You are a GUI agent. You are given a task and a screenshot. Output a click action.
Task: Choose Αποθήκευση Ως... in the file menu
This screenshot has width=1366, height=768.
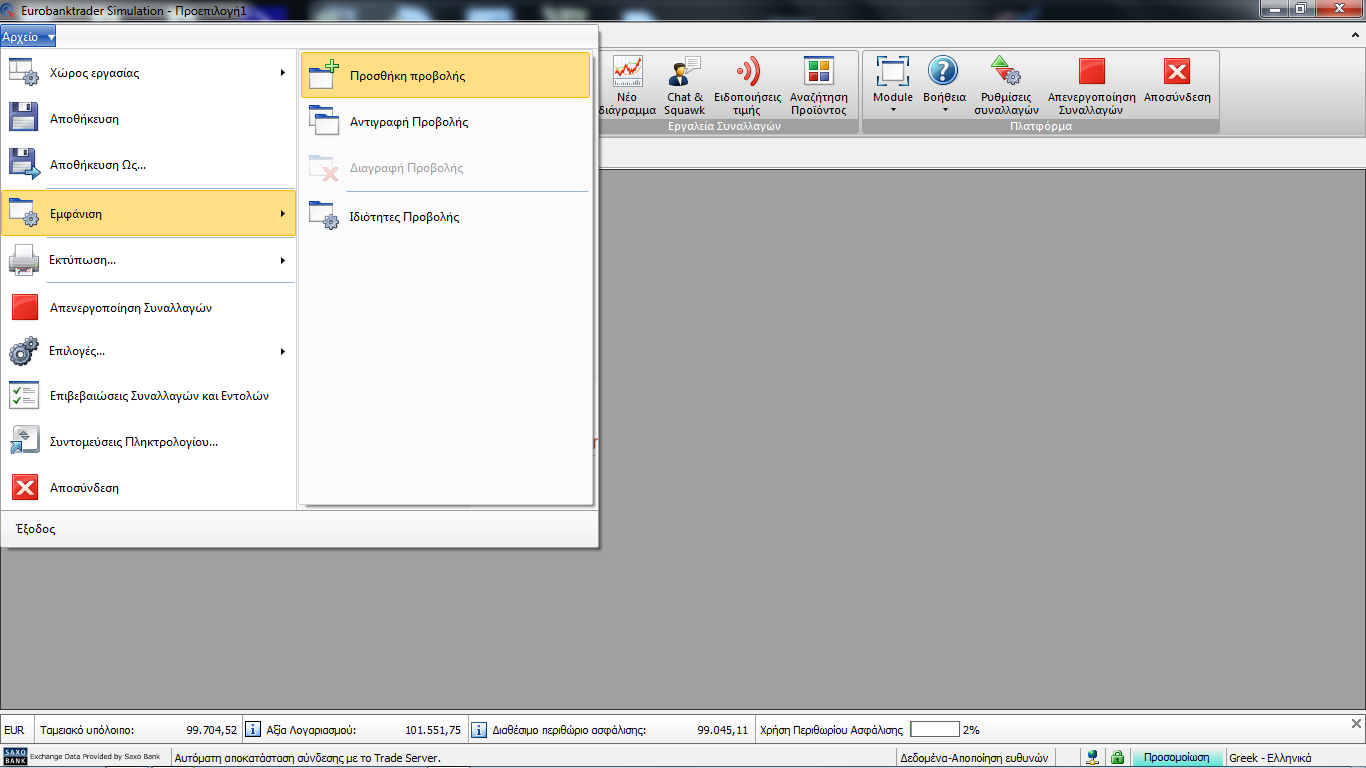click(x=149, y=165)
